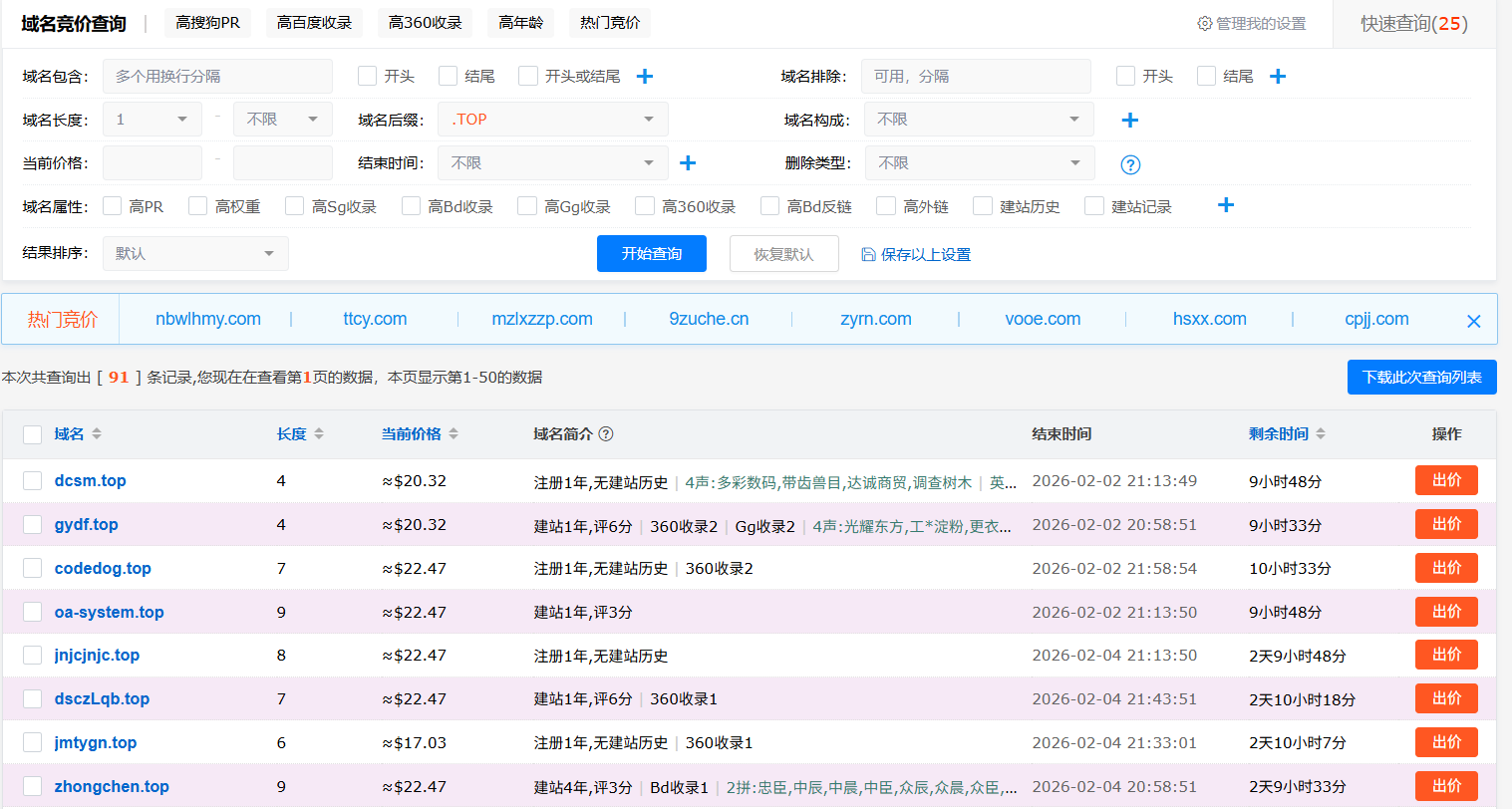1512x809 pixels.
Task: Tick the 建站历史 checkbox
Action: point(983,206)
